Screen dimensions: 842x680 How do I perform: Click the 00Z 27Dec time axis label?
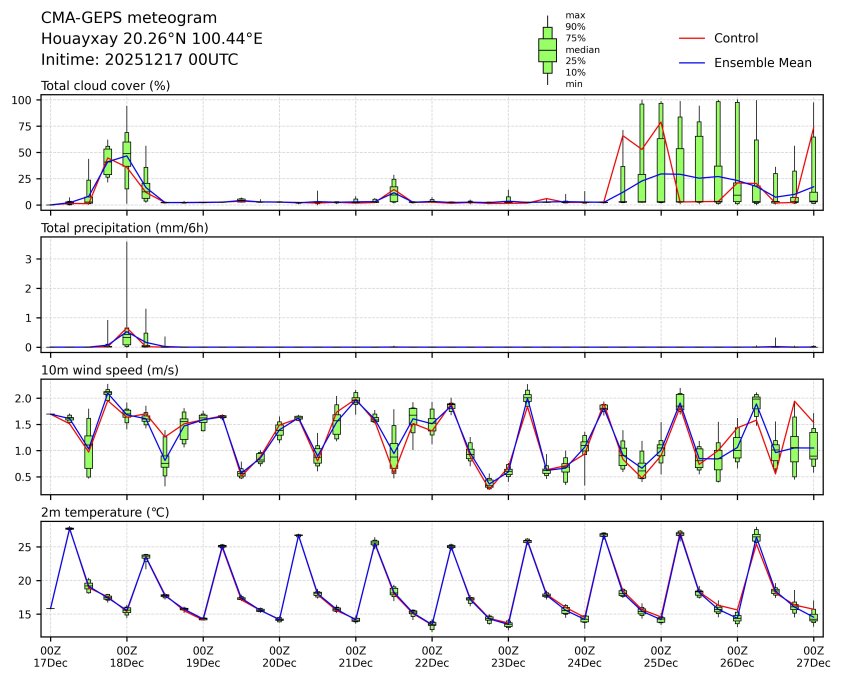[813, 656]
